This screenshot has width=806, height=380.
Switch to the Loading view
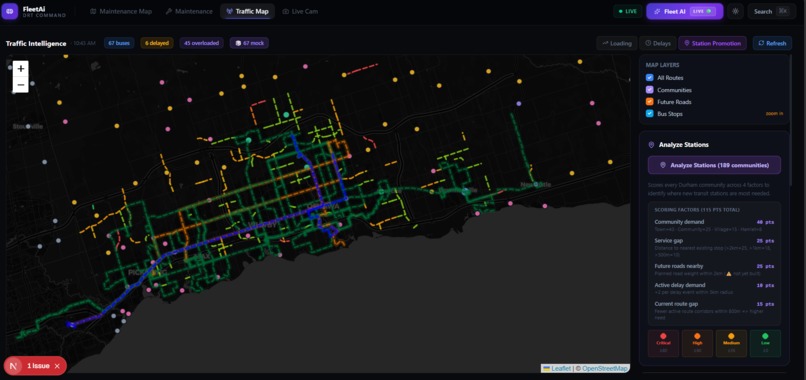[x=617, y=43]
